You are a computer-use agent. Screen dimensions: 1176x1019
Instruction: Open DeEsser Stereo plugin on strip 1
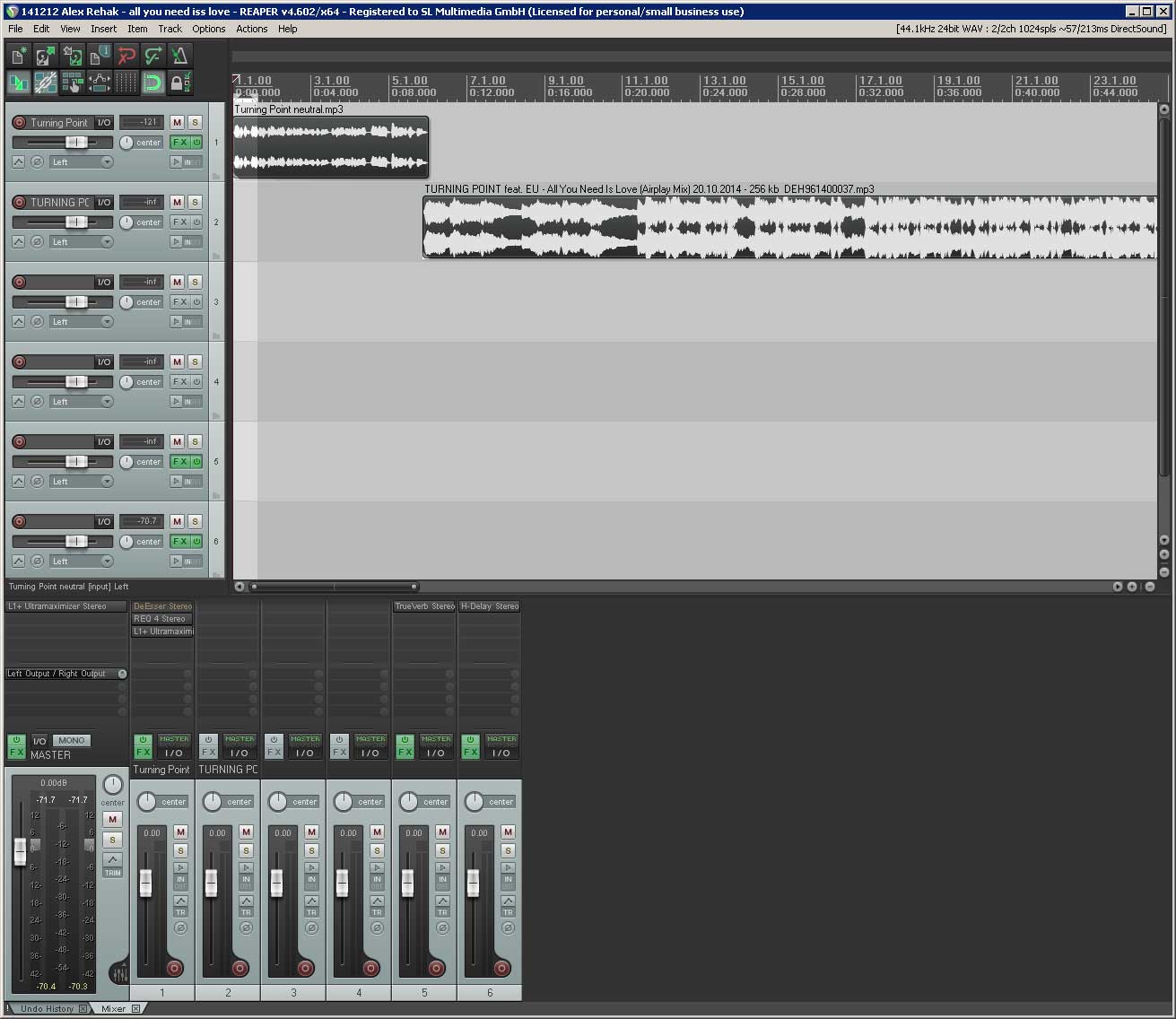[162, 606]
